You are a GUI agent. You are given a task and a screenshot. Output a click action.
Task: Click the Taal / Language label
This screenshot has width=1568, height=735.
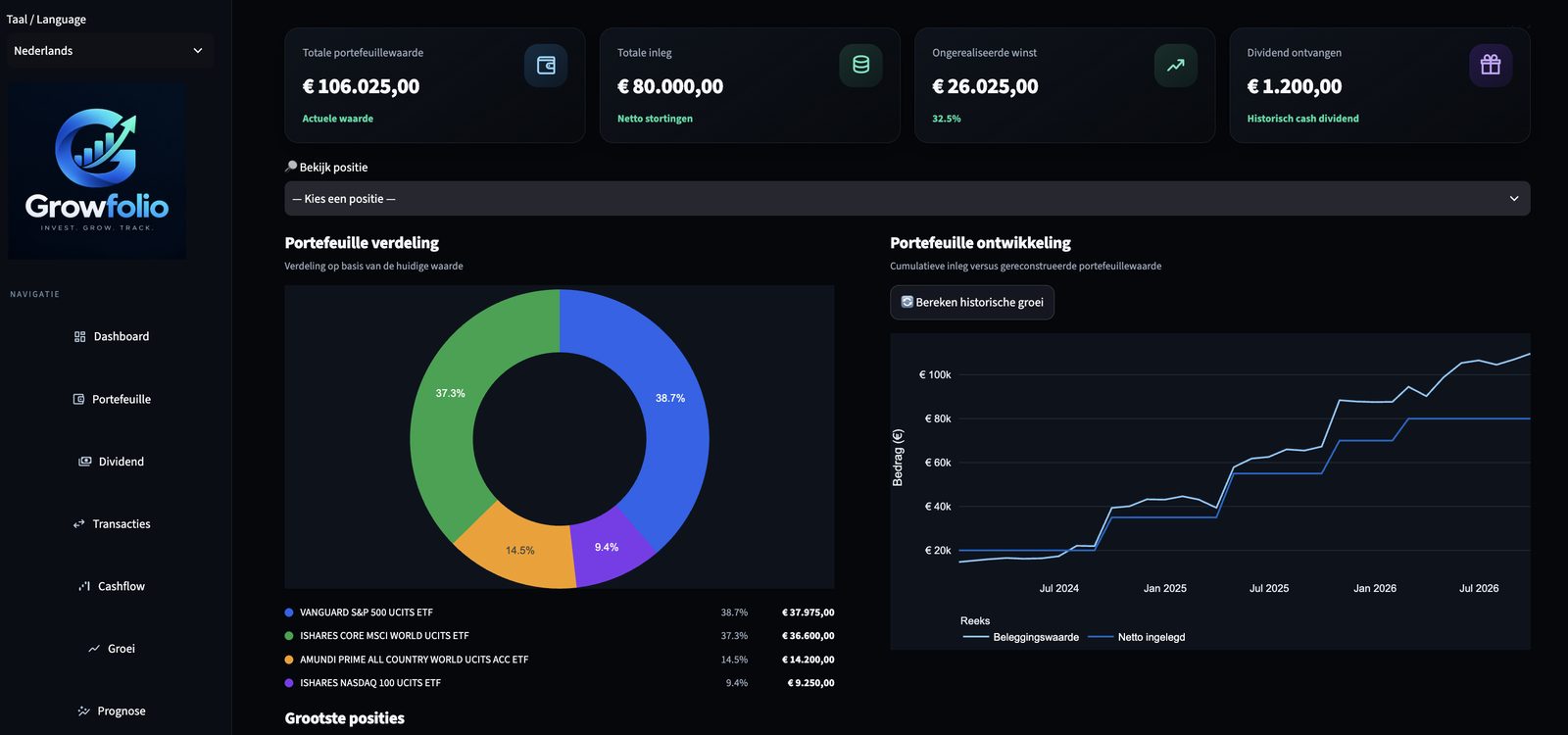pyautogui.click(x=46, y=20)
